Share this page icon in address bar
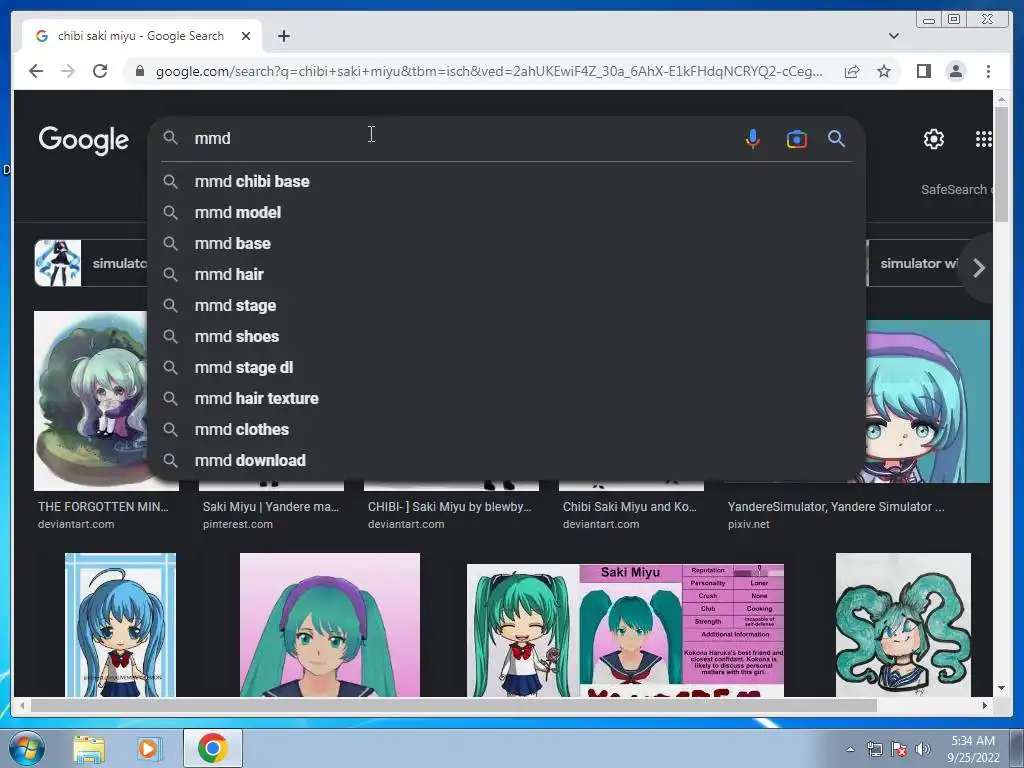Viewport: 1024px width, 768px height. [x=852, y=71]
